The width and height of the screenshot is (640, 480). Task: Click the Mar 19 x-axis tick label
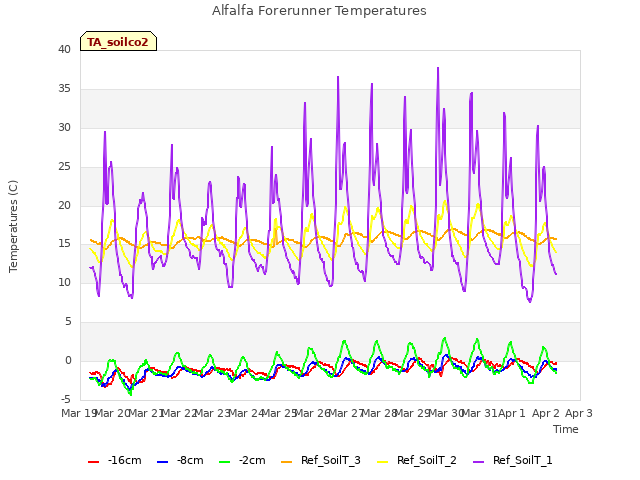coord(79,413)
